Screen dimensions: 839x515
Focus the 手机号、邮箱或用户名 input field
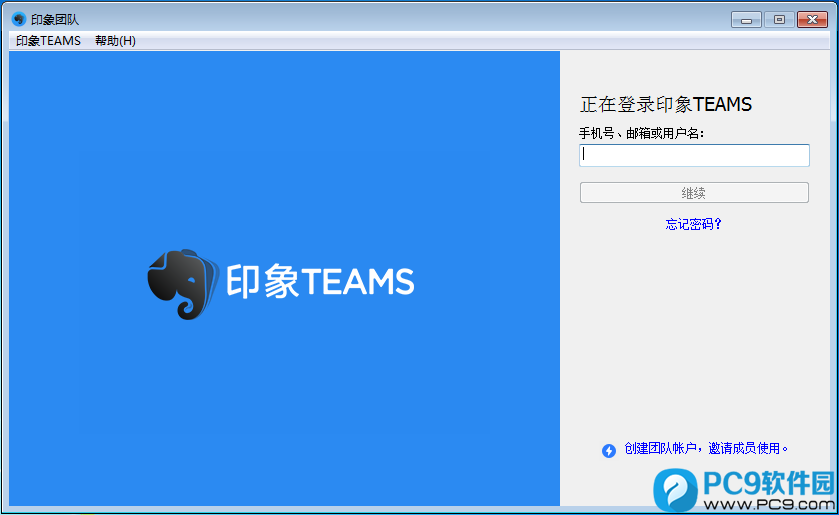[x=694, y=155]
